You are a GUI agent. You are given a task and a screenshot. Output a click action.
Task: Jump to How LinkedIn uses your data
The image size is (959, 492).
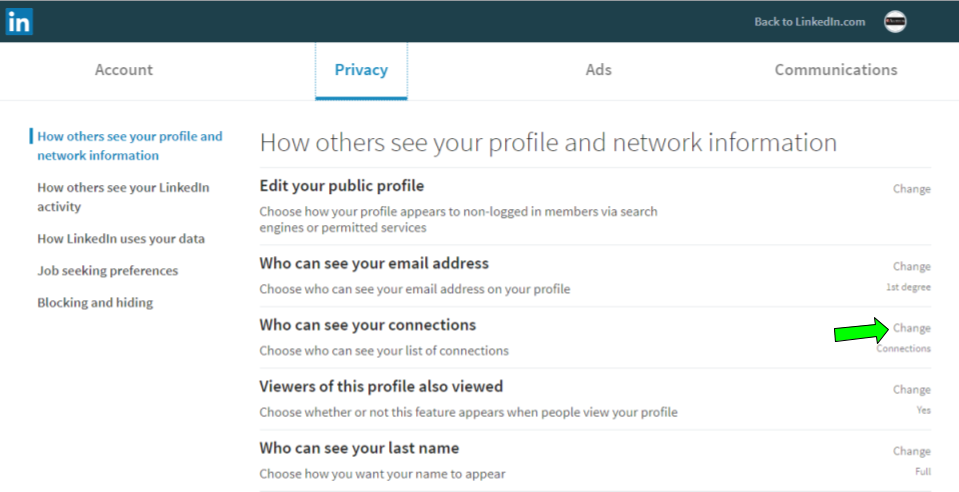[121, 239]
